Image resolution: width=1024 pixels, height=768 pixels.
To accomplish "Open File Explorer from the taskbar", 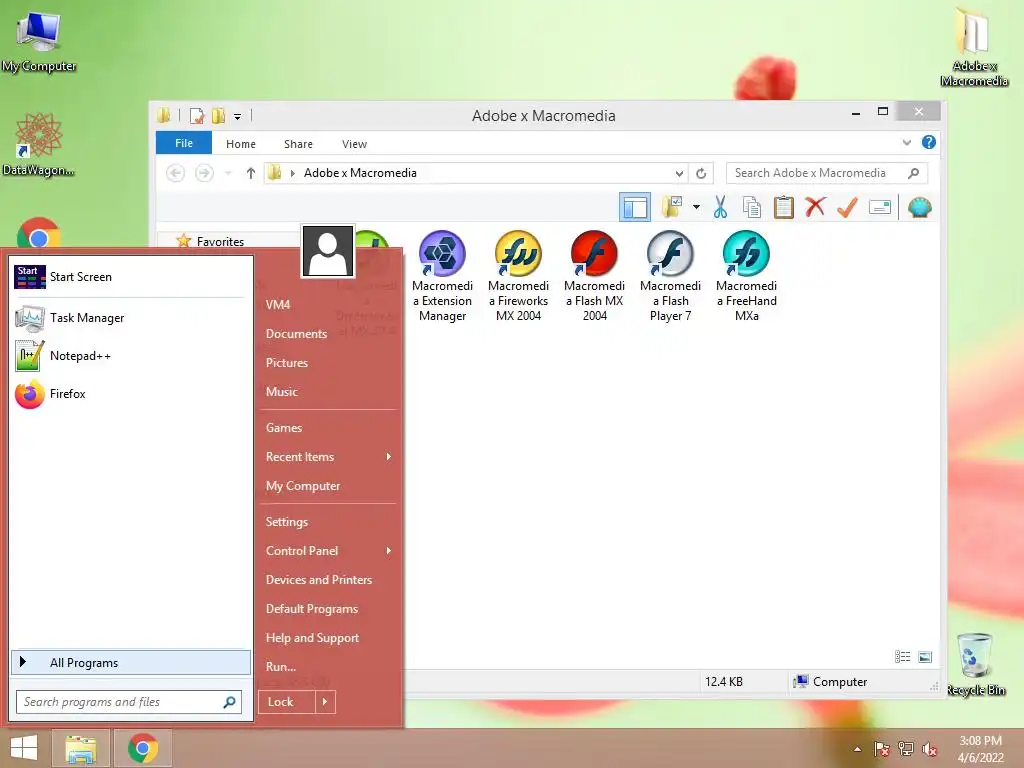I will (x=81, y=748).
